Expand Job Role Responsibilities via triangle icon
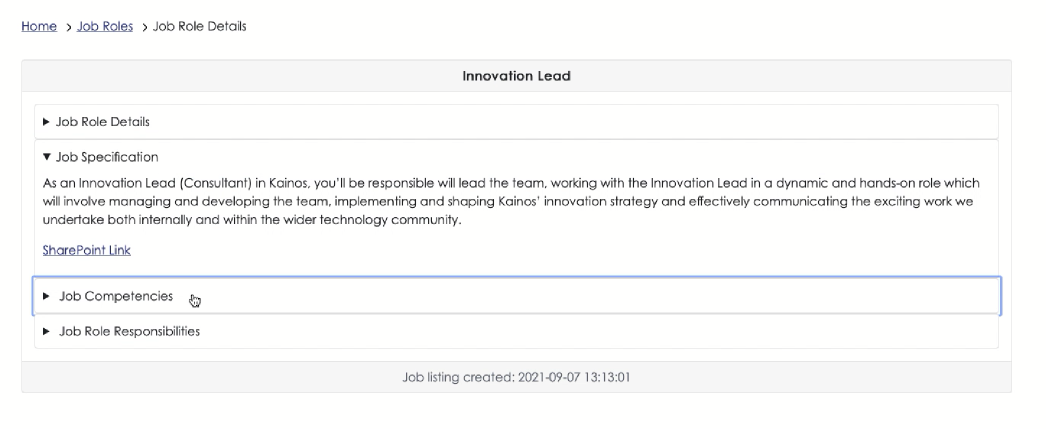 click(46, 332)
